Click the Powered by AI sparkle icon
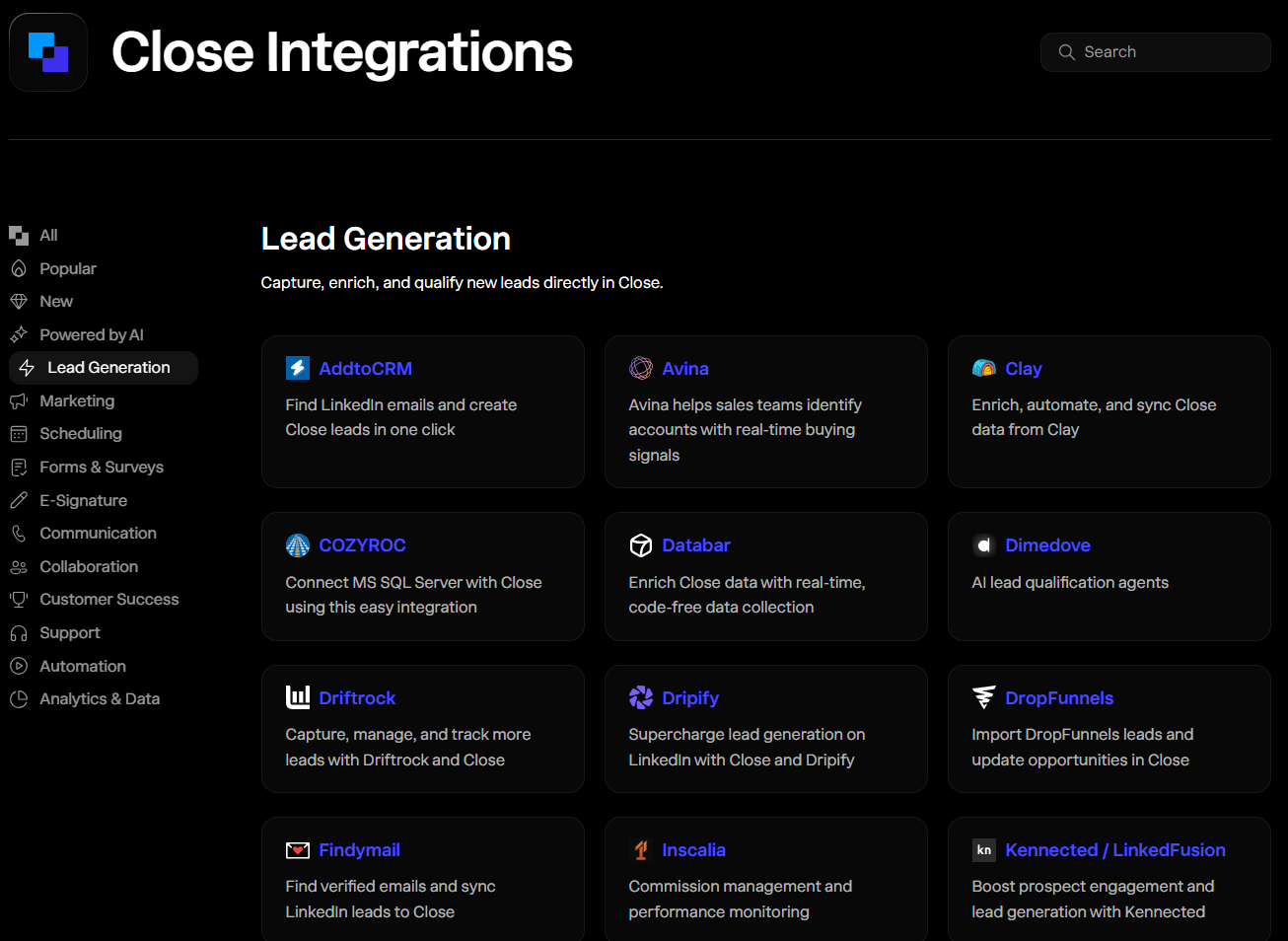The width and height of the screenshot is (1288, 941). (19, 335)
